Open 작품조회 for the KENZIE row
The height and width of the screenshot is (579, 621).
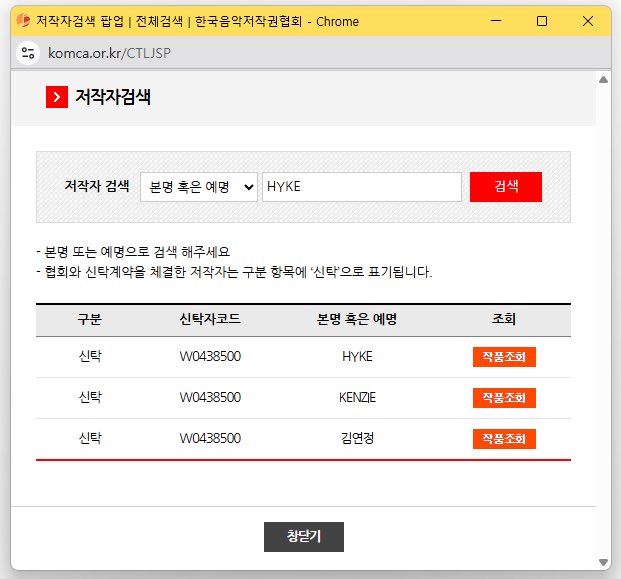point(504,398)
